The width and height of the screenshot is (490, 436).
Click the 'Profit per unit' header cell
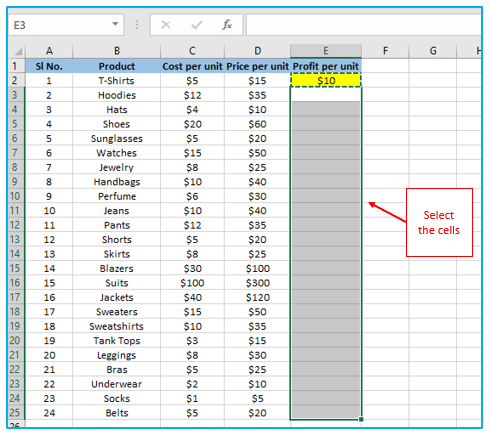pos(326,66)
